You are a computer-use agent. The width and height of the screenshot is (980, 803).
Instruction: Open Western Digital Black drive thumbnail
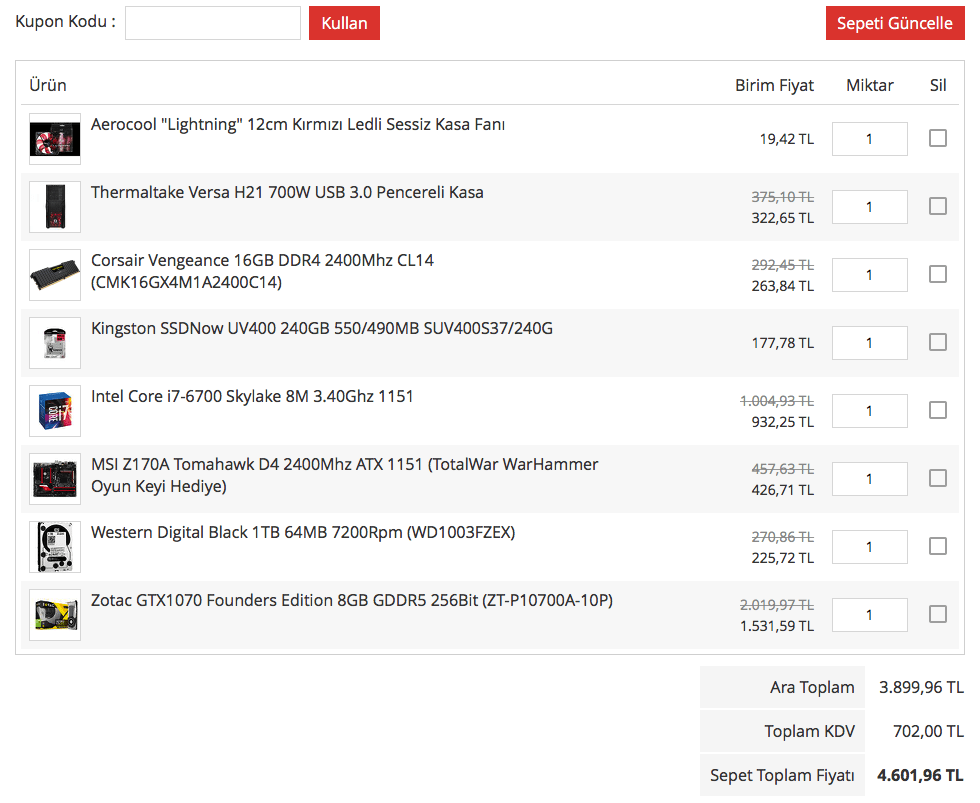(x=55, y=547)
